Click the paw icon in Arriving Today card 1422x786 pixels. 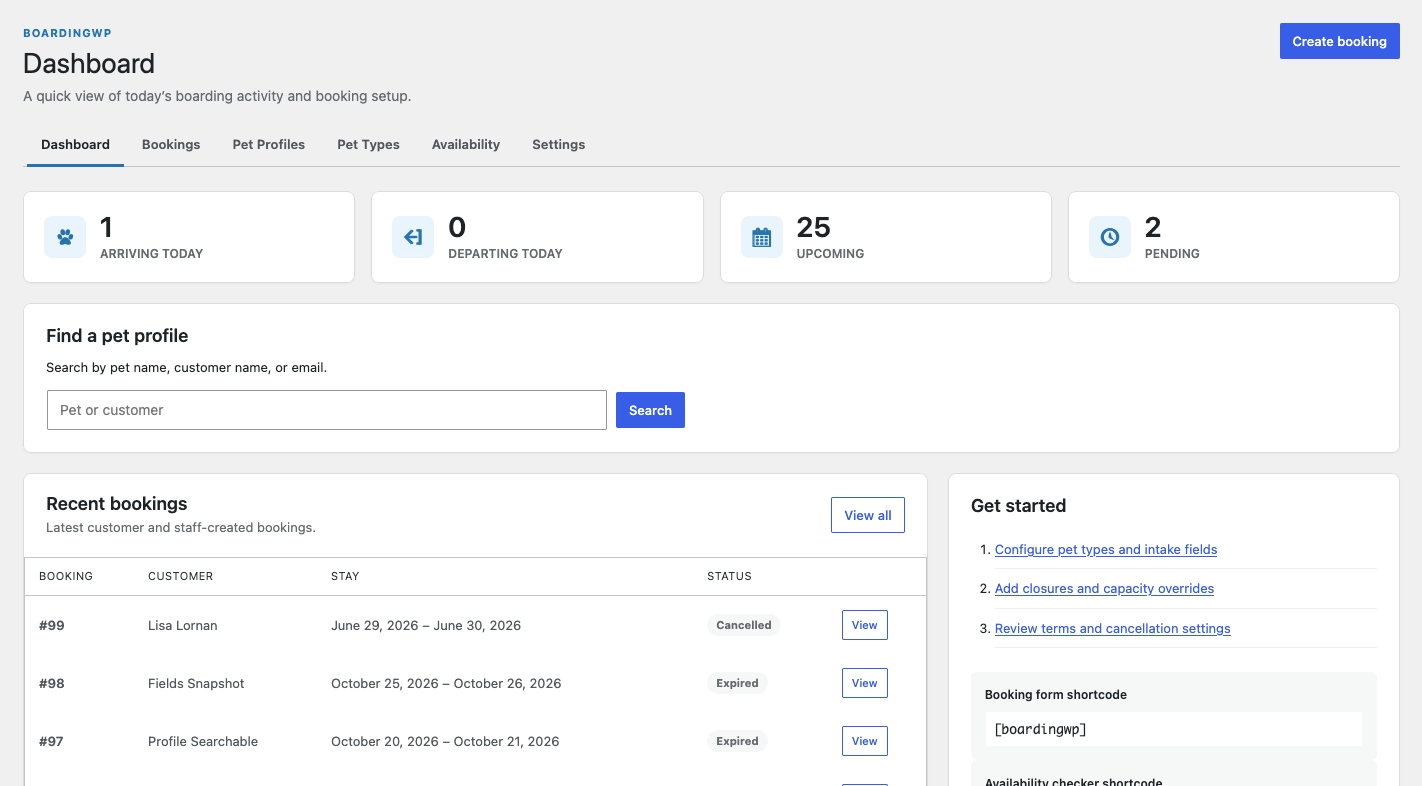tap(65, 237)
